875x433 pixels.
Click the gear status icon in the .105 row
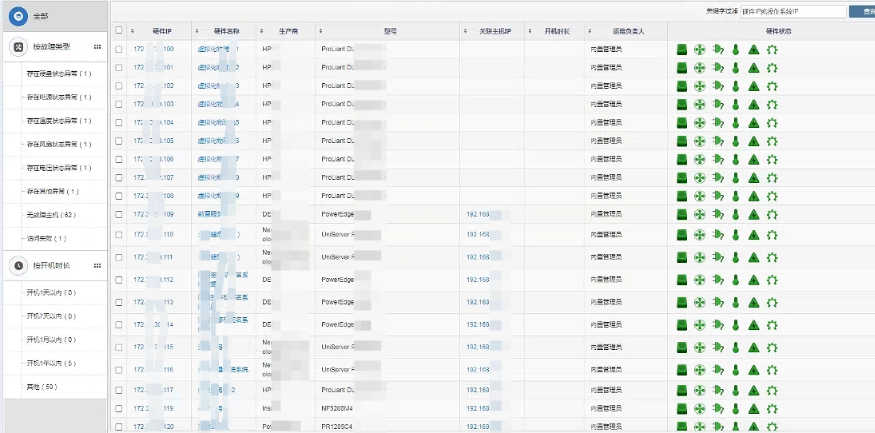point(772,141)
